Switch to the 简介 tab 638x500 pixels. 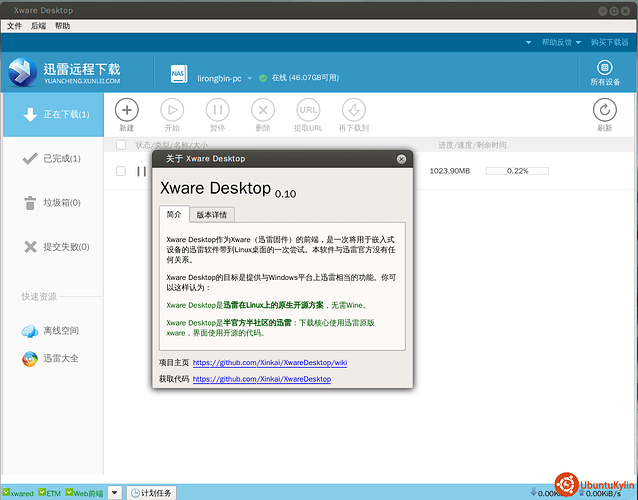click(x=174, y=214)
